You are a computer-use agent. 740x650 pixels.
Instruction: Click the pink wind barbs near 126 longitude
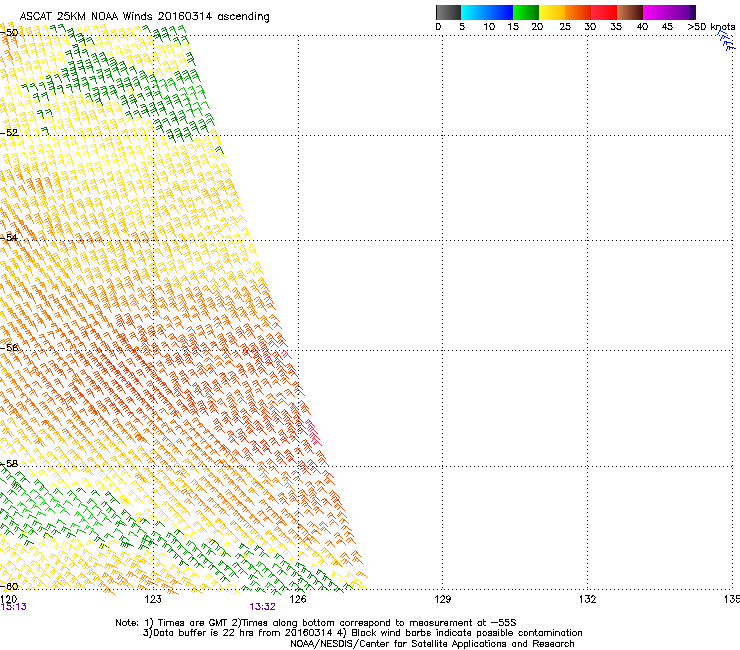(x=314, y=433)
